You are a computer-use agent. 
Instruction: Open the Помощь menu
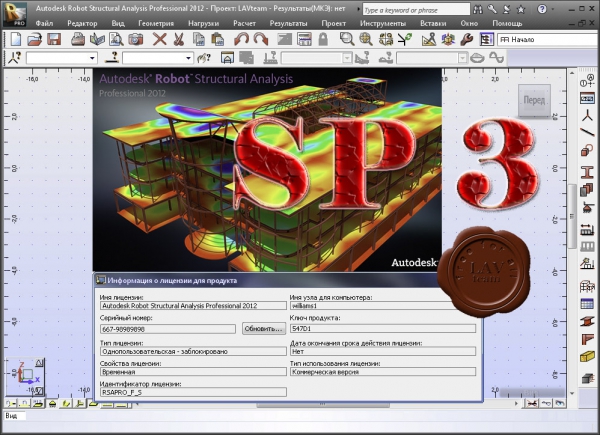[x=507, y=23]
